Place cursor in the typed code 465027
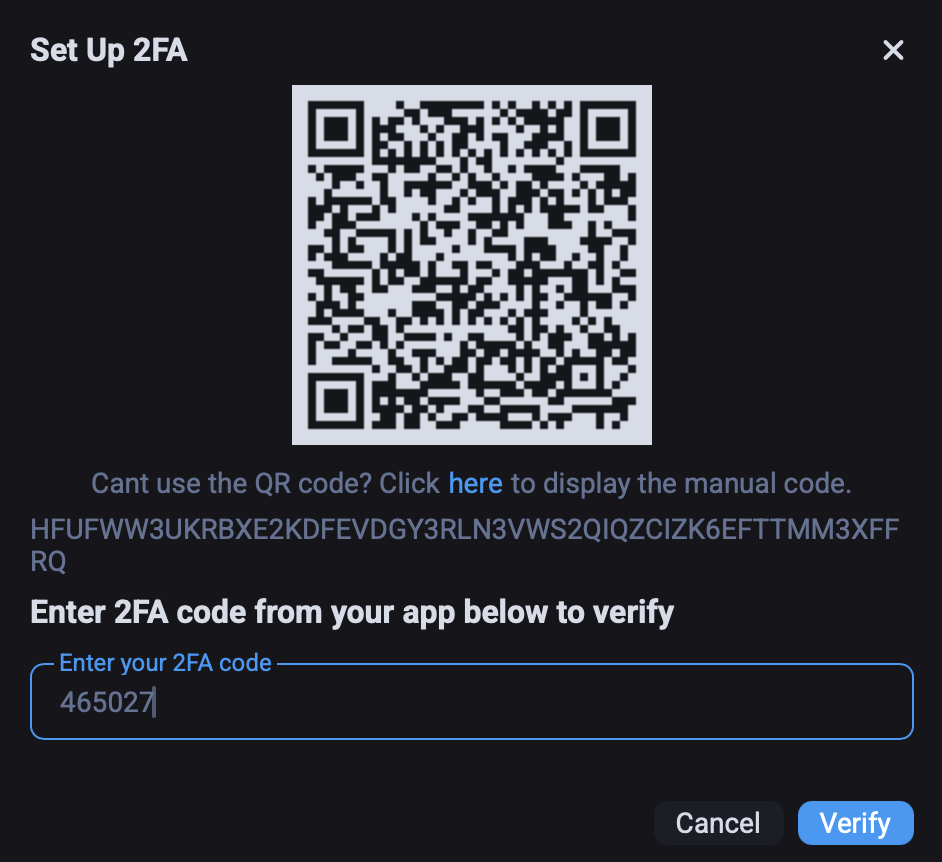The width and height of the screenshot is (942, 862). pos(106,702)
